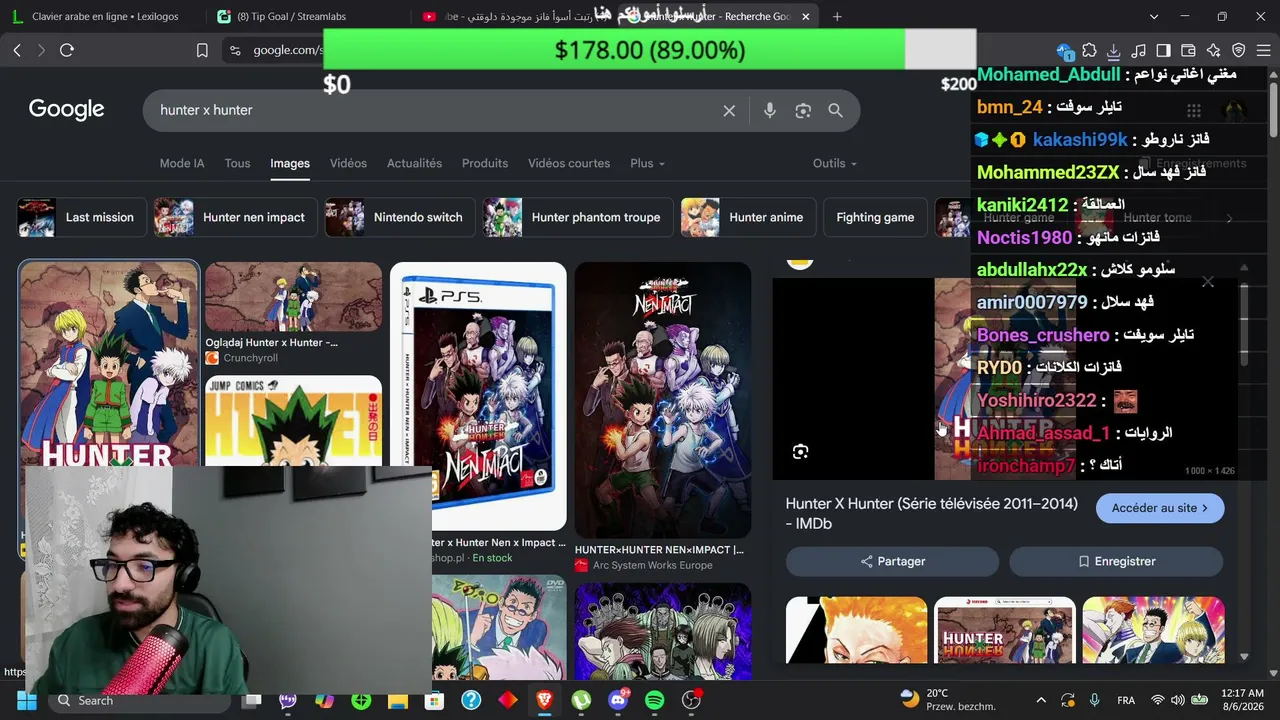Open the Brave VPN shield icon

1238,50
